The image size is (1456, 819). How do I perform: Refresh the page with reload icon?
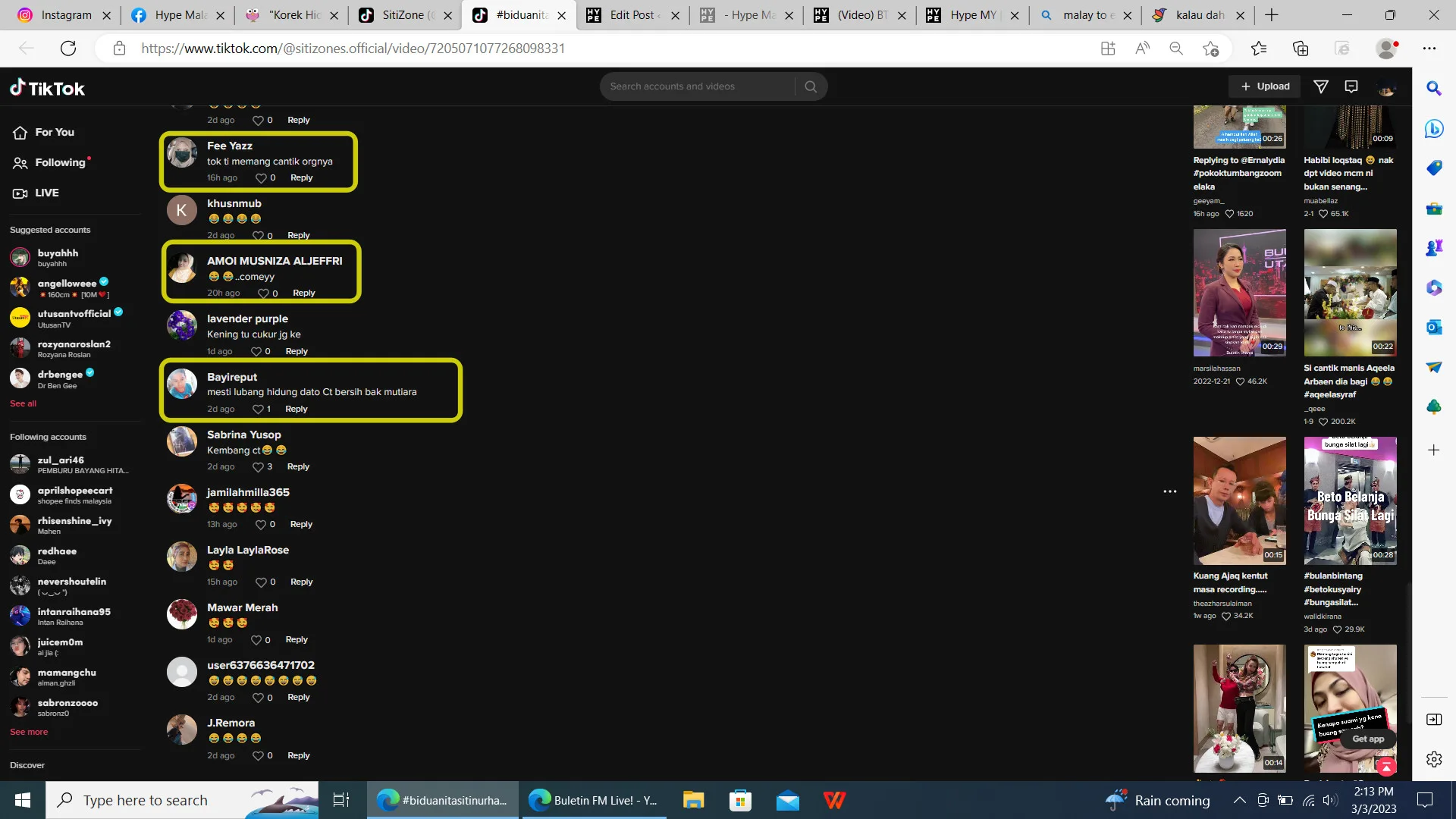click(68, 49)
